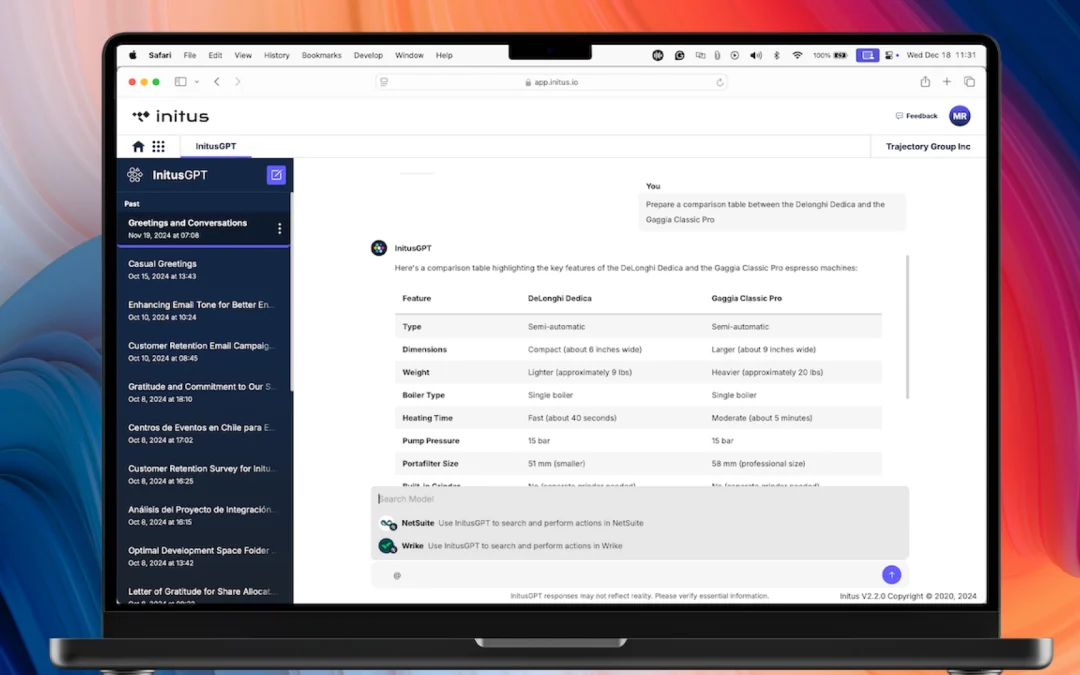Click the message input box
Viewport: 1080px width, 675px height.
(639, 575)
